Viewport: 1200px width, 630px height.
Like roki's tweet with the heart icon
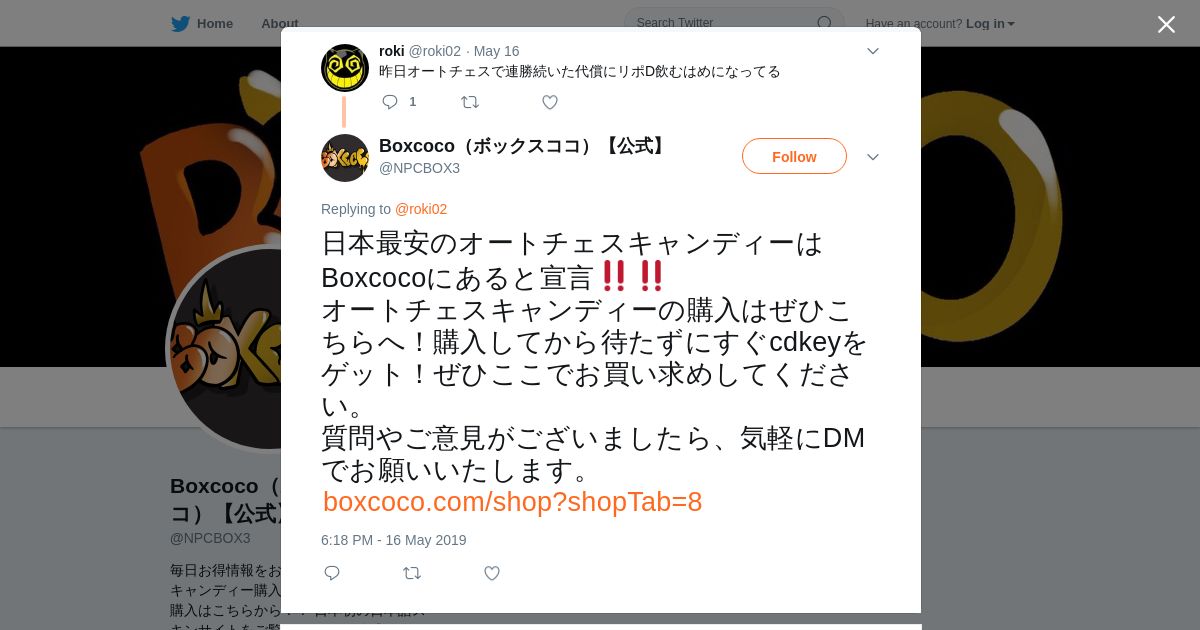click(550, 102)
